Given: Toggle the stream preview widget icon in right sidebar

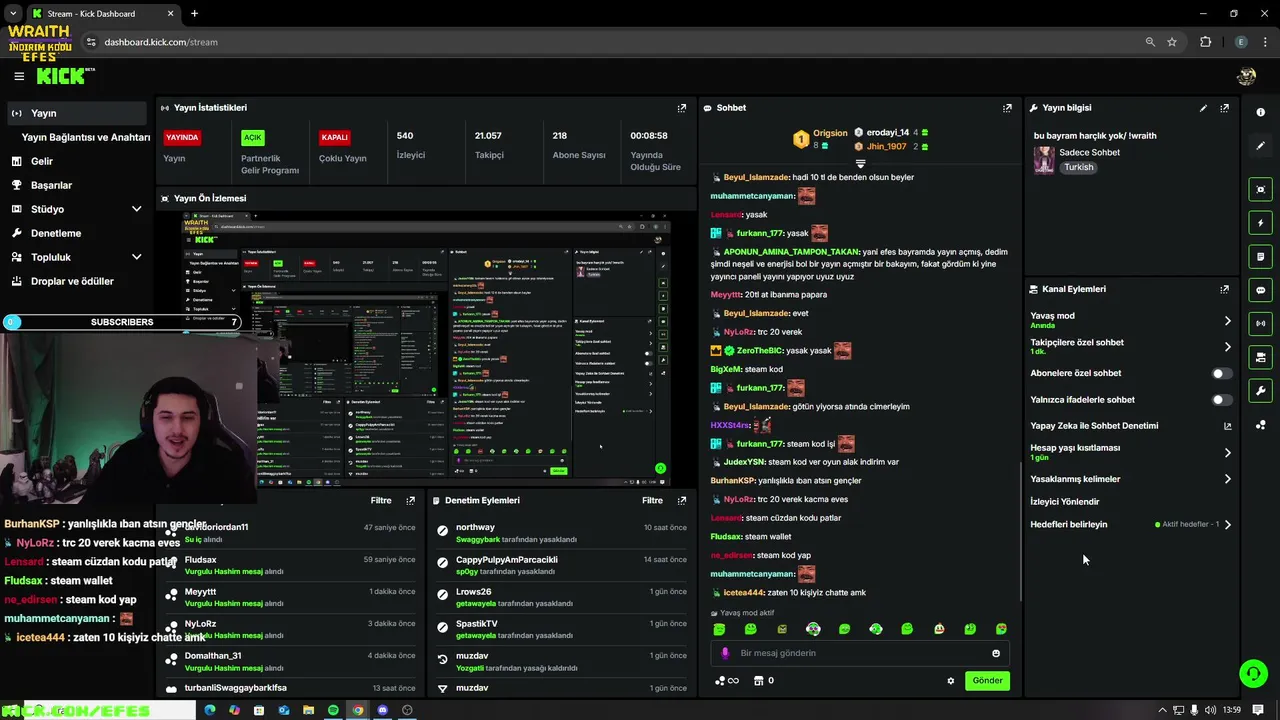Looking at the screenshot, I should tap(1260, 189).
